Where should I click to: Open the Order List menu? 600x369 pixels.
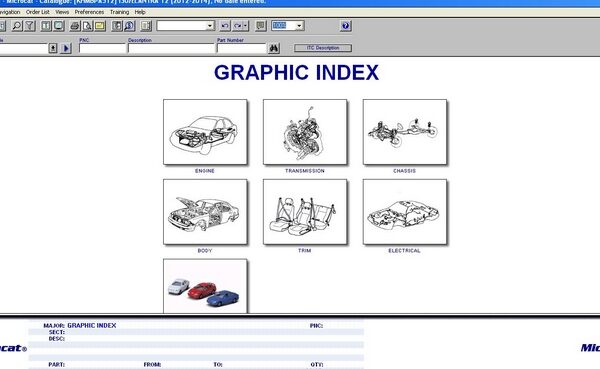coord(38,12)
